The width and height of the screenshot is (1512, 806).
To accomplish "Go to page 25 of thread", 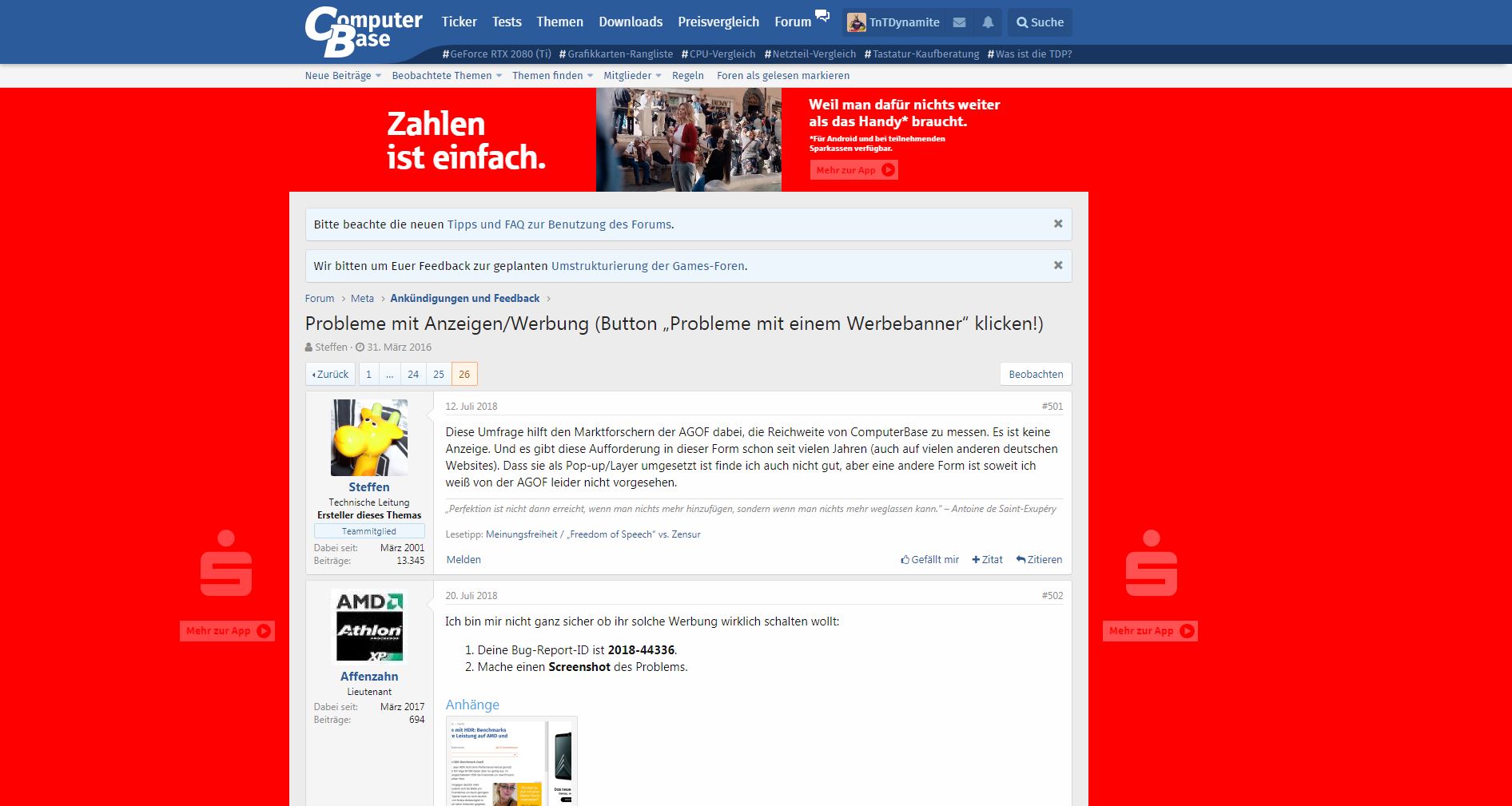I will [x=439, y=374].
